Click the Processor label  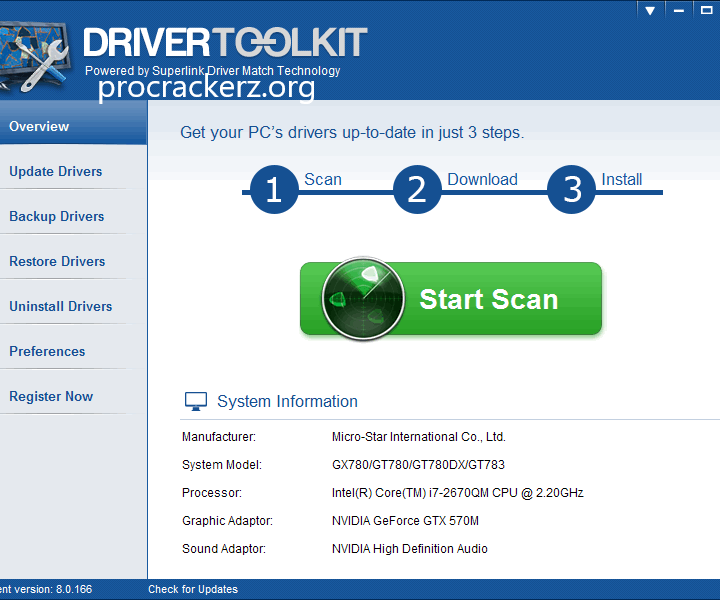[212, 493]
